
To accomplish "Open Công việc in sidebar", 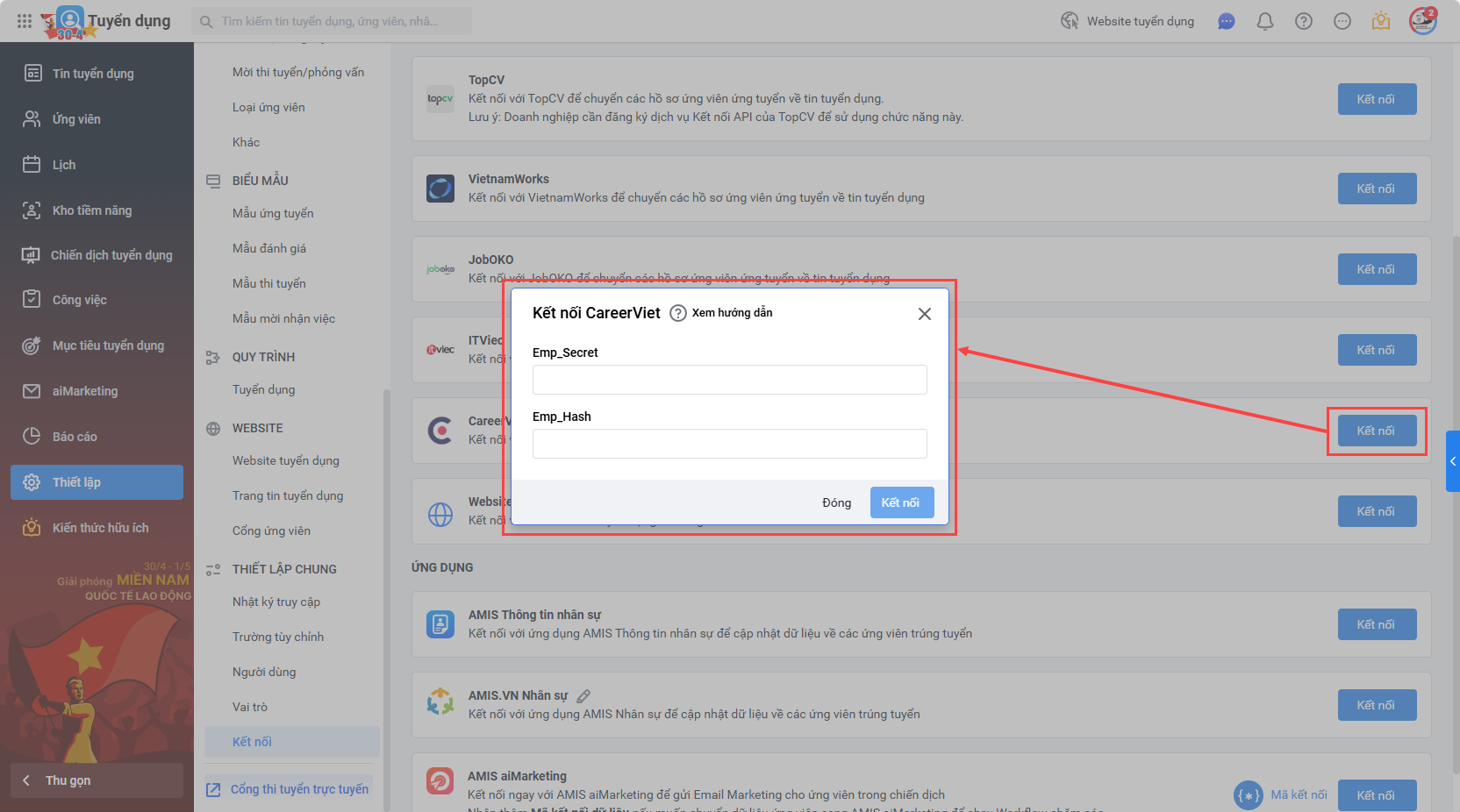I will tap(97, 300).
